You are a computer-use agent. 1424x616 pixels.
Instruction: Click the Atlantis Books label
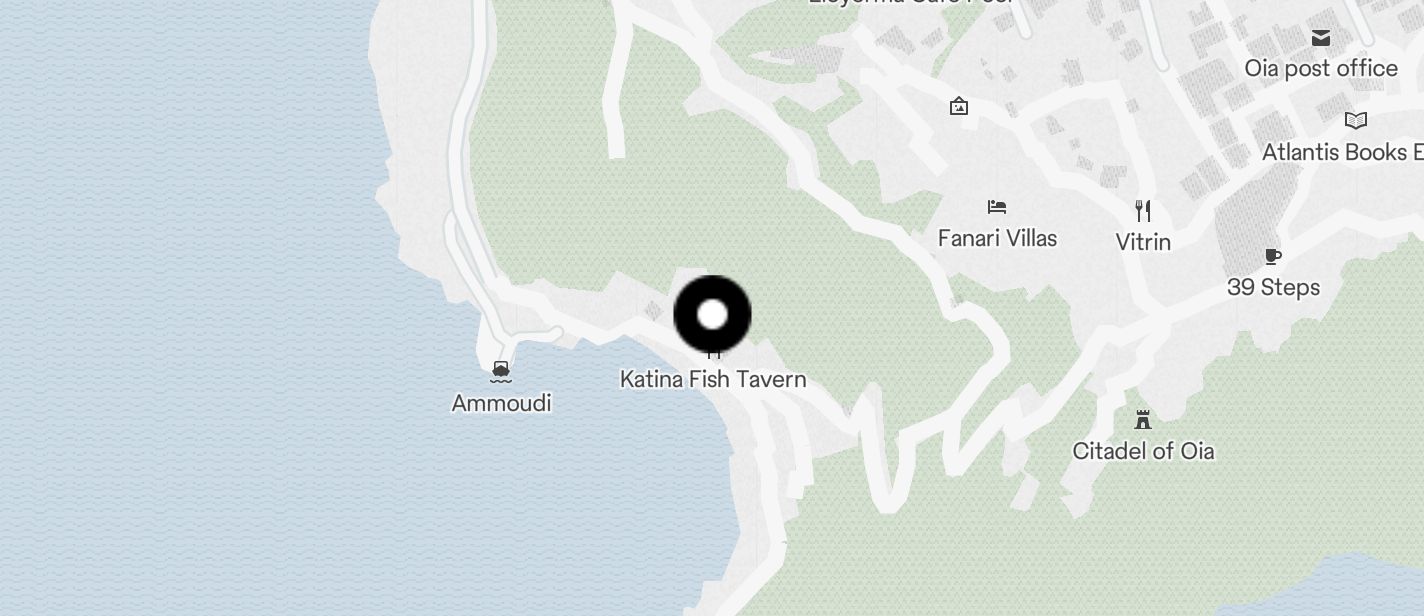pyautogui.click(x=1342, y=153)
